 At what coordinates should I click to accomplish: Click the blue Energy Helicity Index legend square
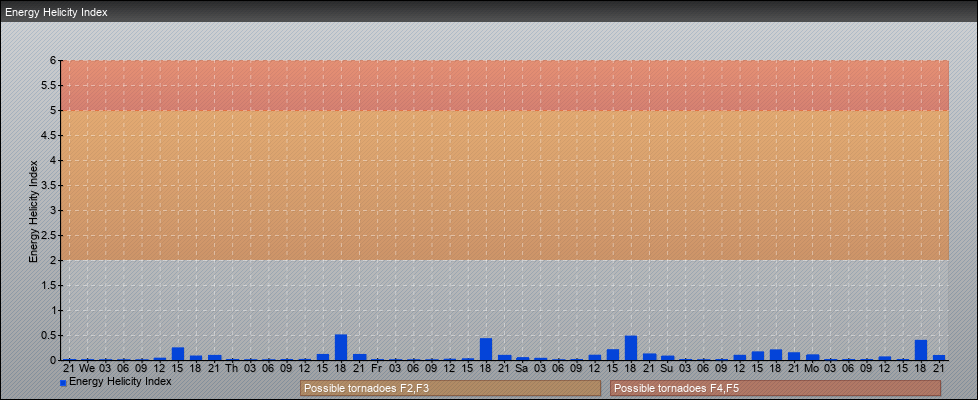(63, 383)
